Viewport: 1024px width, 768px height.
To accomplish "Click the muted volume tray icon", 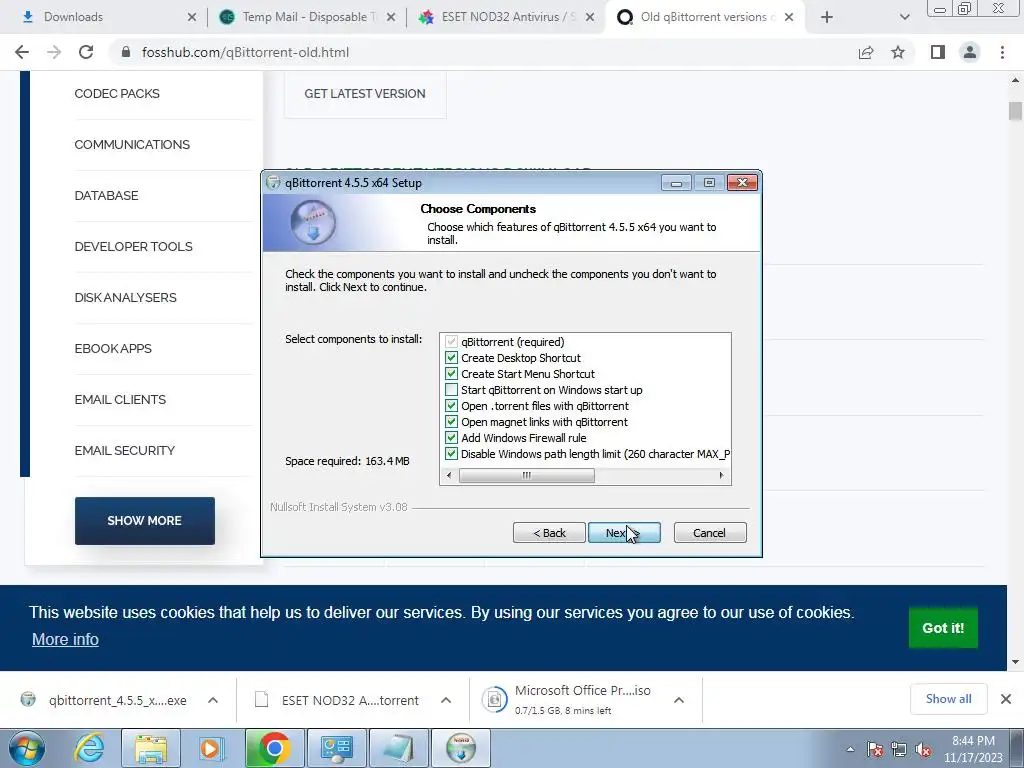I will point(923,749).
